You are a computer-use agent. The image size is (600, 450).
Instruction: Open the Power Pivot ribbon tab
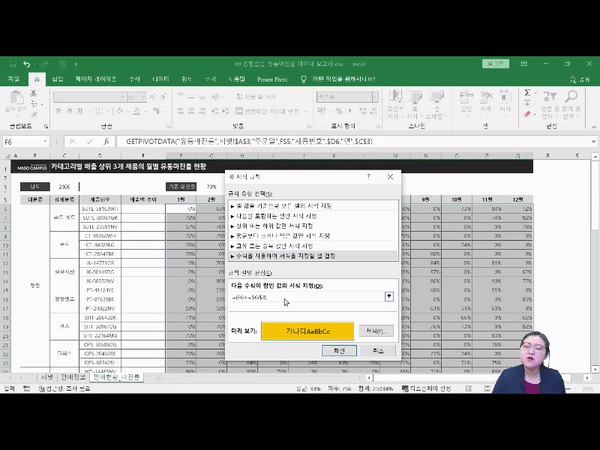click(272, 78)
